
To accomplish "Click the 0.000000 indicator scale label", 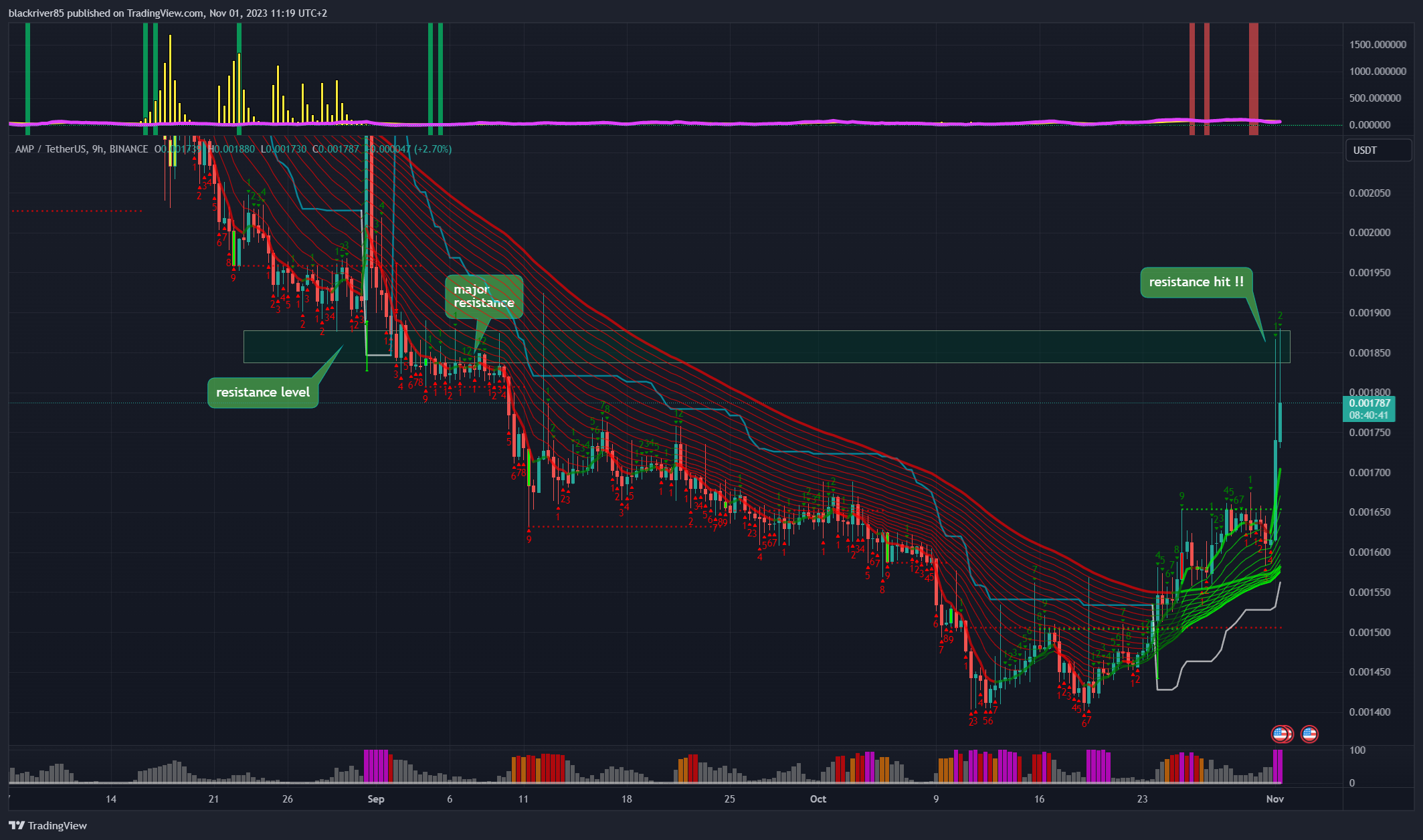I will click(1369, 125).
